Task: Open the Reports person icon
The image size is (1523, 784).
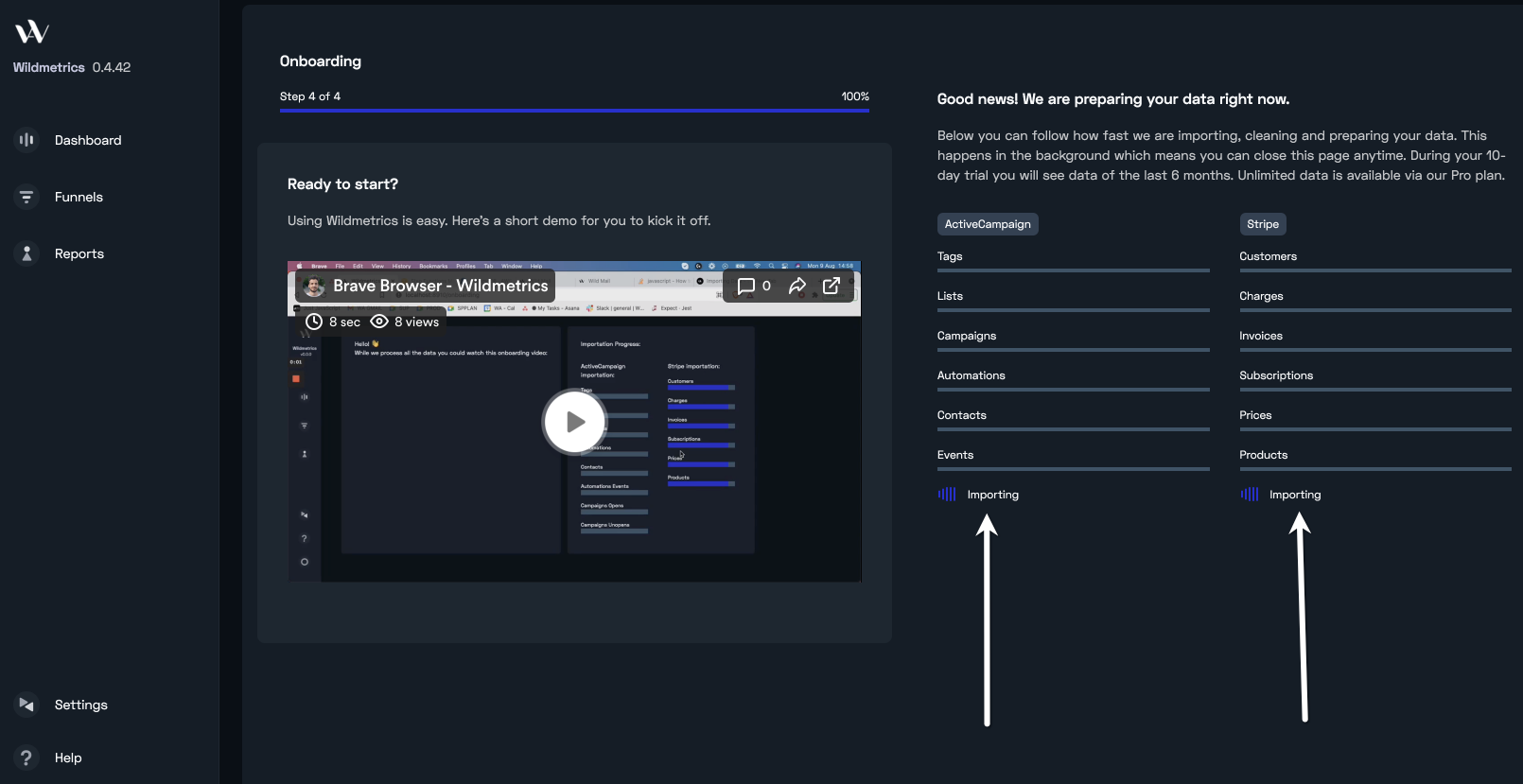Action: click(26, 253)
